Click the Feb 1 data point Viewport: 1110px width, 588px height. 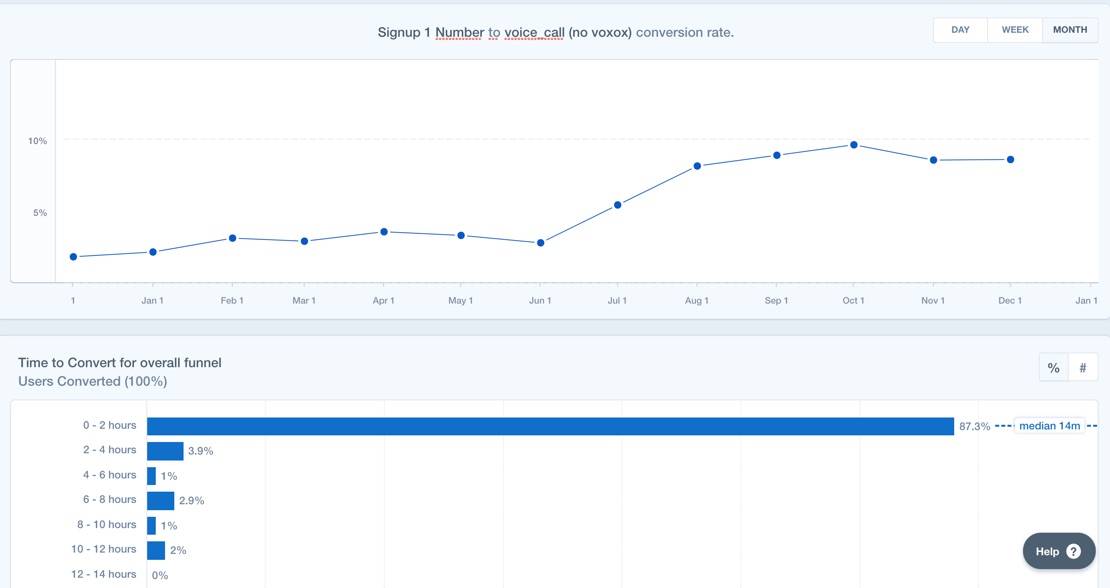click(x=233, y=238)
